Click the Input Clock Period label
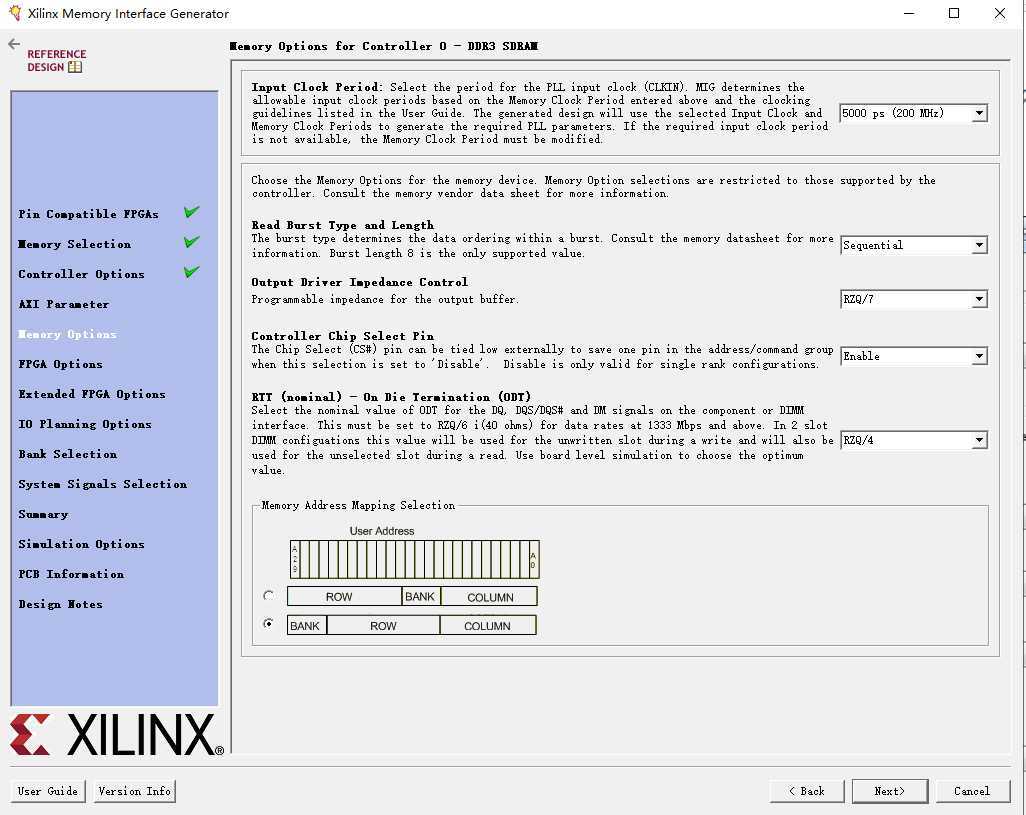The image size is (1026, 815). tap(316, 87)
